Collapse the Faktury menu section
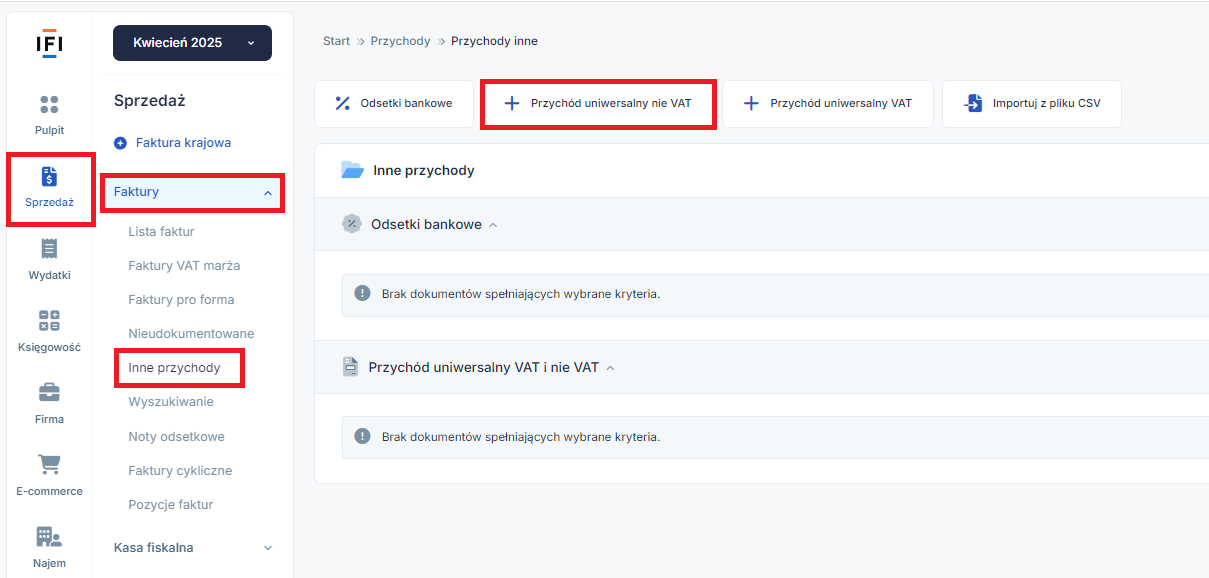This screenshot has width=1209, height=578. [192, 192]
